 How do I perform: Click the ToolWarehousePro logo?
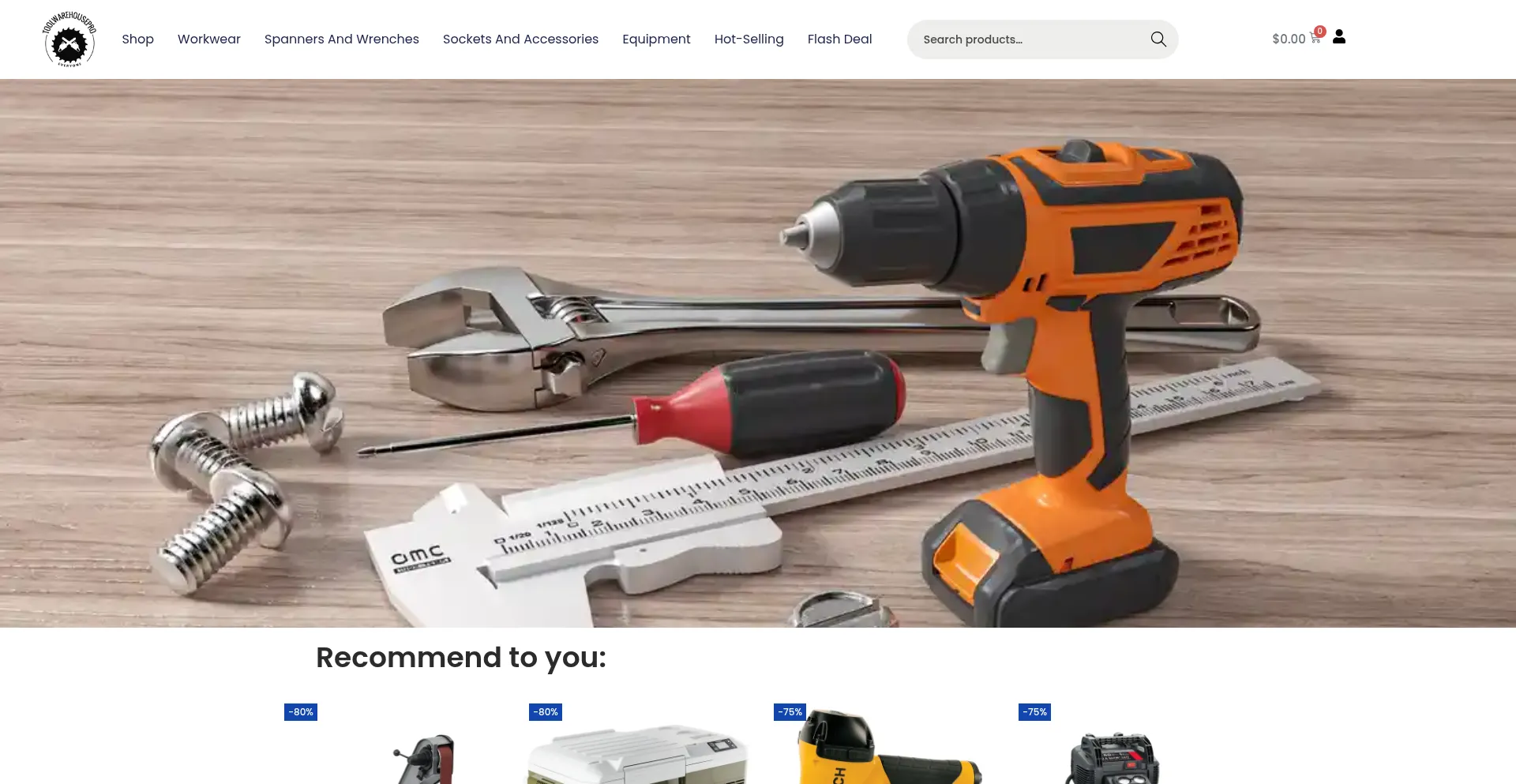tap(69, 39)
